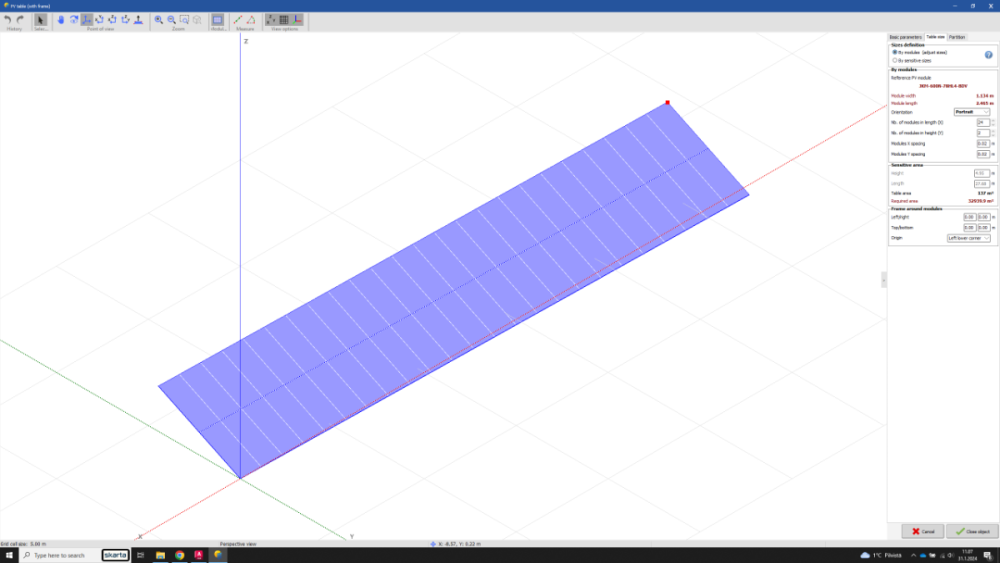Switch to the Partition tab
Screen dimensions: 1000x563
957,37
